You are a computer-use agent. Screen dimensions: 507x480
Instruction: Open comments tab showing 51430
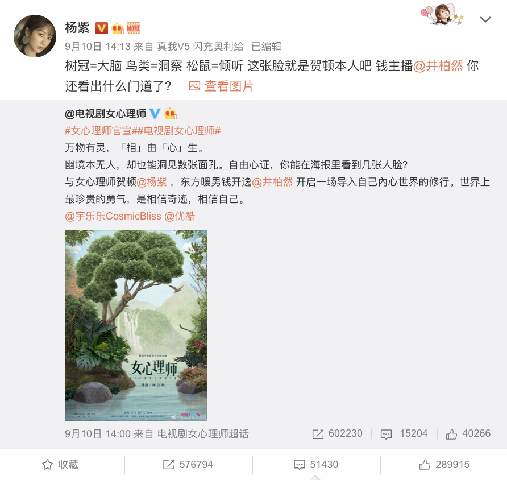(x=316, y=464)
